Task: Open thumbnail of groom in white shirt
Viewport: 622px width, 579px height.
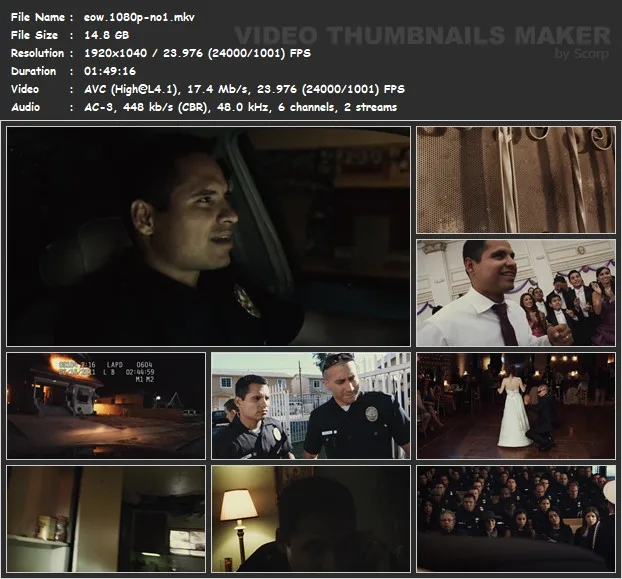Action: tap(515, 292)
